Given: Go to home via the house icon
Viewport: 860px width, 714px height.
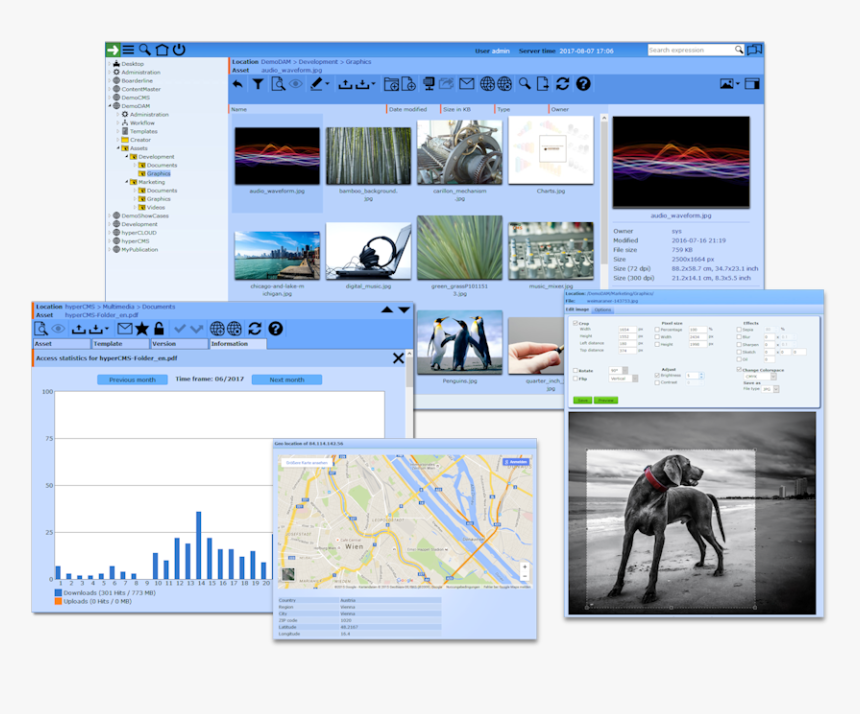Looking at the screenshot, I should 162,50.
